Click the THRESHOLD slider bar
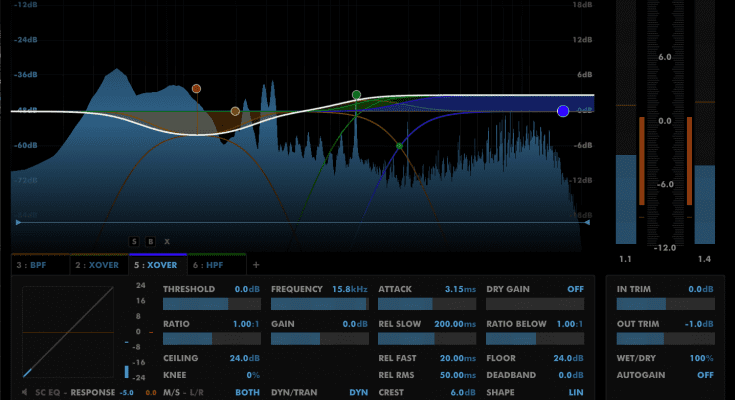Image resolution: width=735 pixels, height=400 pixels. point(212,305)
